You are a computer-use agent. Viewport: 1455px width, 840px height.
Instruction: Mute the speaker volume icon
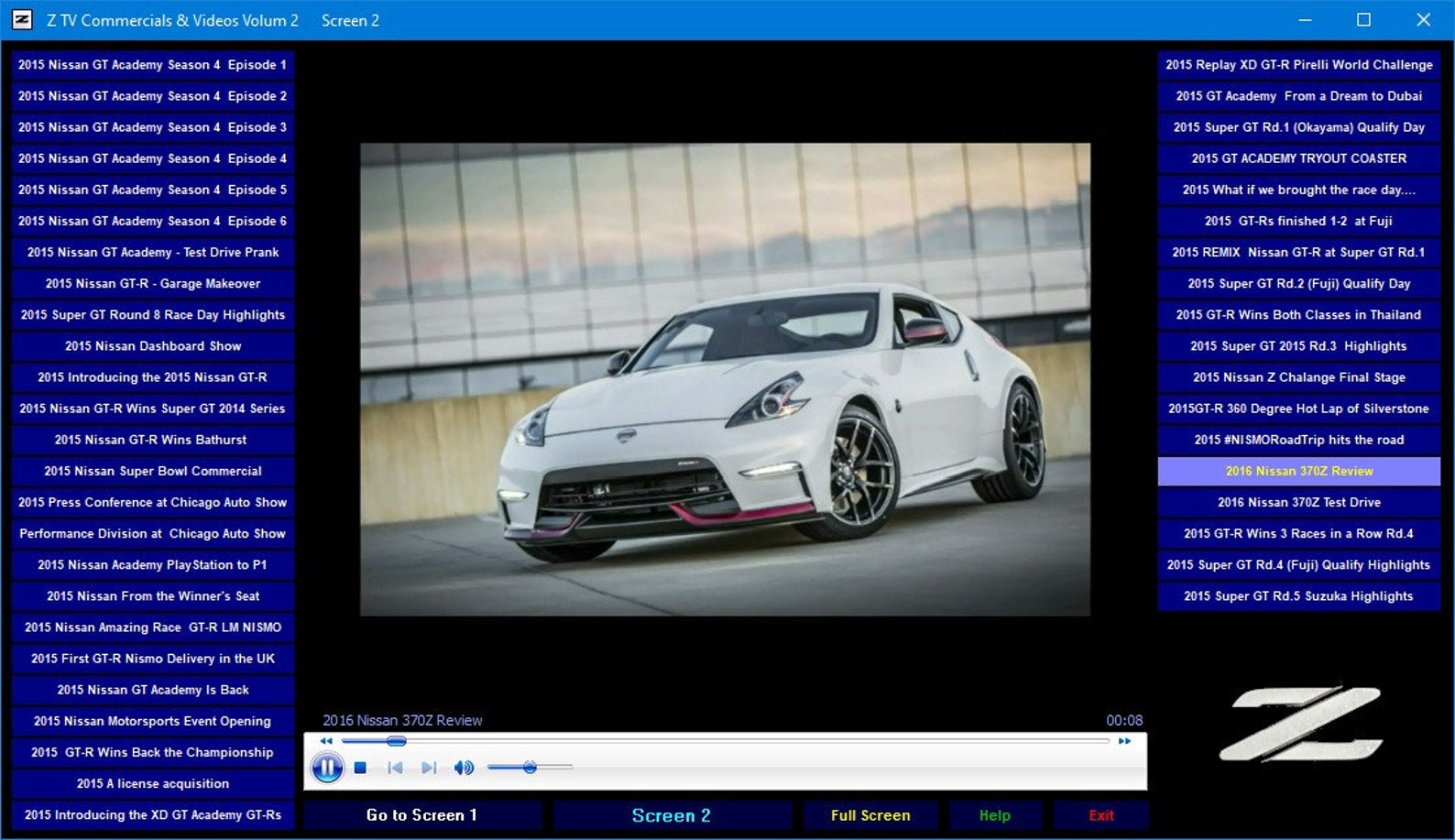[x=465, y=768]
